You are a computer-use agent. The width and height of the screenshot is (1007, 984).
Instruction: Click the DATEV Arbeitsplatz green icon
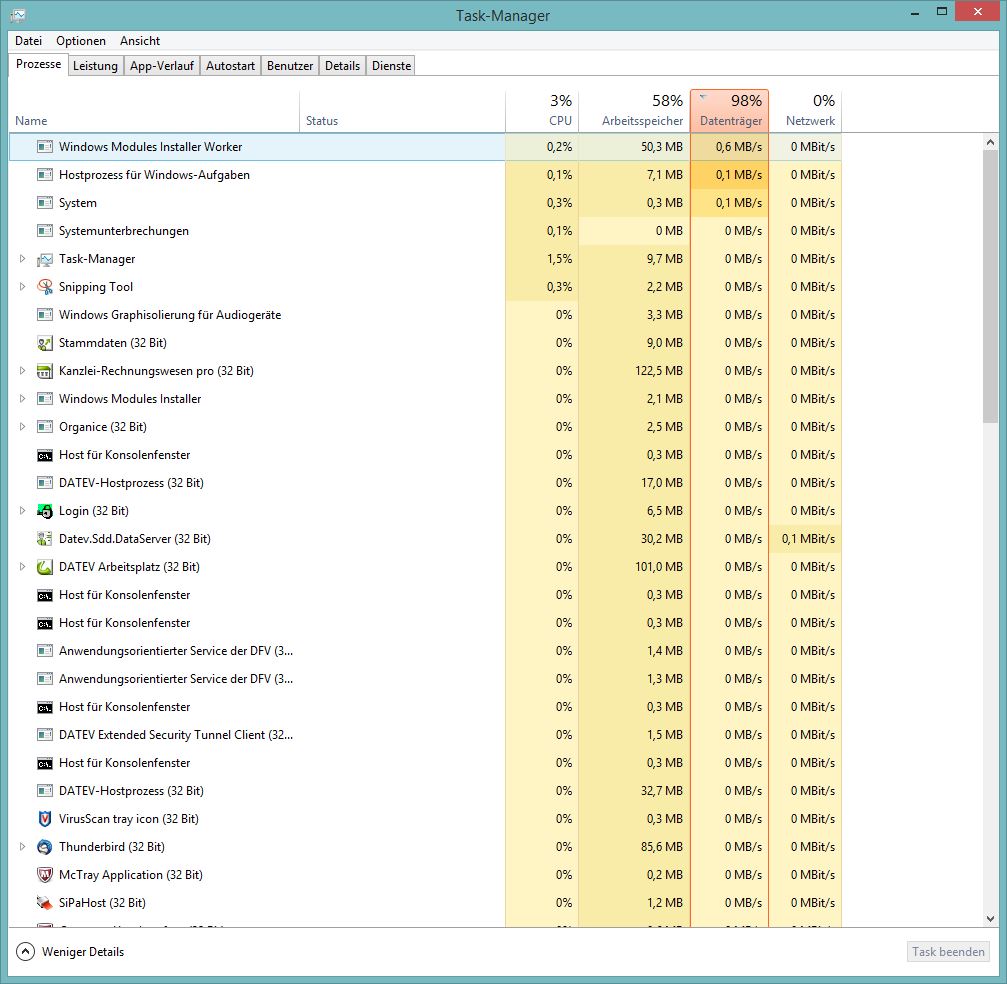tap(44, 567)
